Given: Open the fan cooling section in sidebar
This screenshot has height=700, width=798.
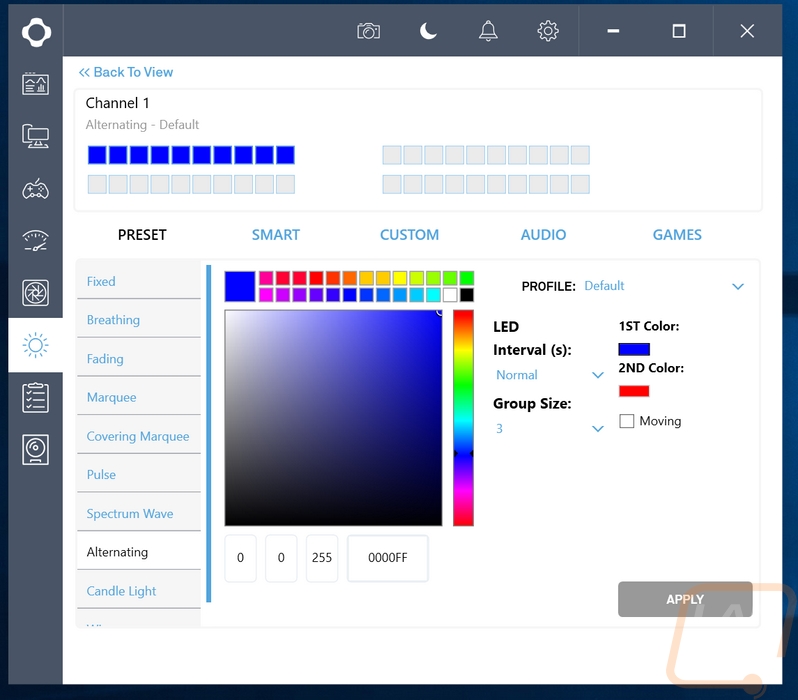Looking at the screenshot, I should click(x=36, y=293).
